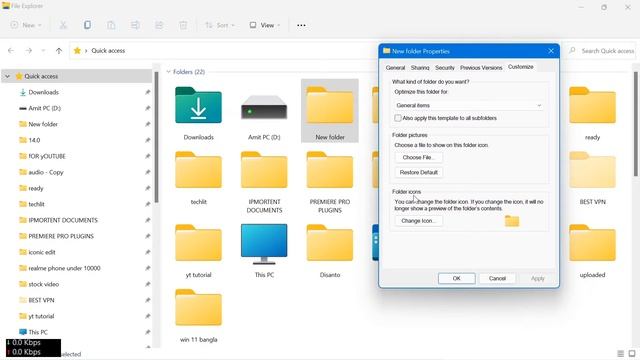Viewport: 640px width, 360px height.
Task: Switch to the Sharing tab
Action: pyautogui.click(x=420, y=68)
